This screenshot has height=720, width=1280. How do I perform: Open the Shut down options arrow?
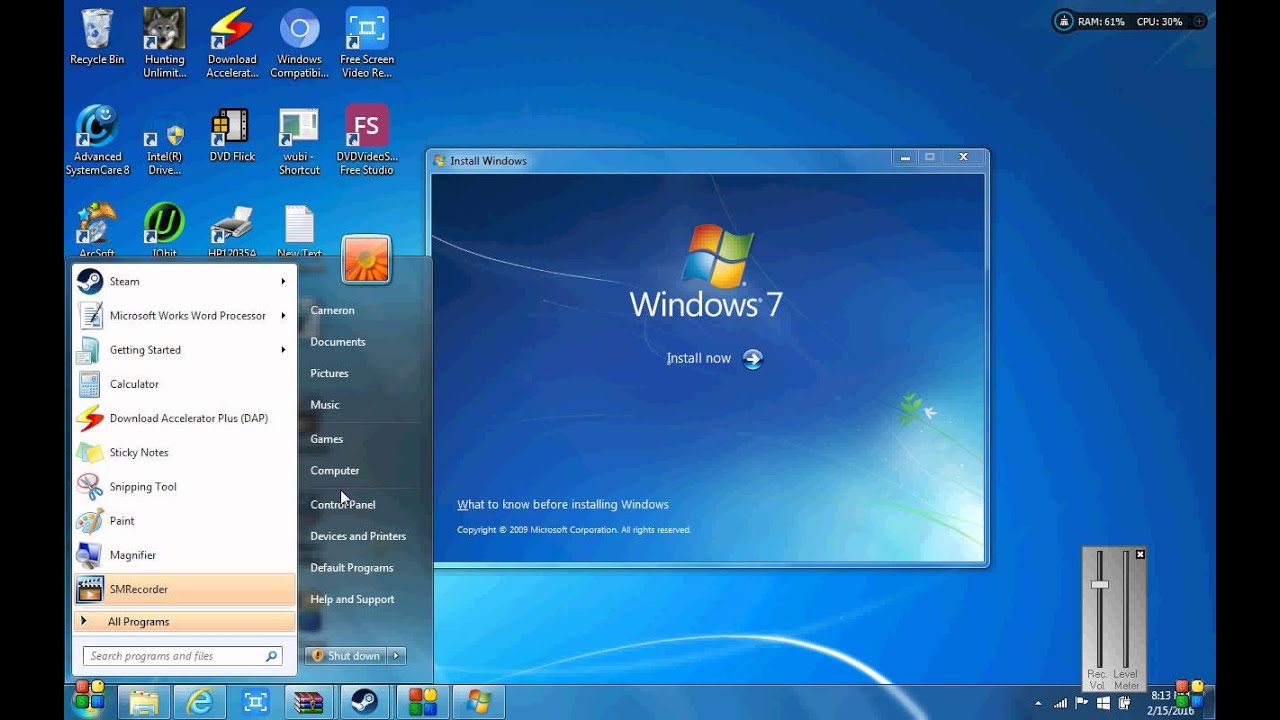[x=396, y=656]
